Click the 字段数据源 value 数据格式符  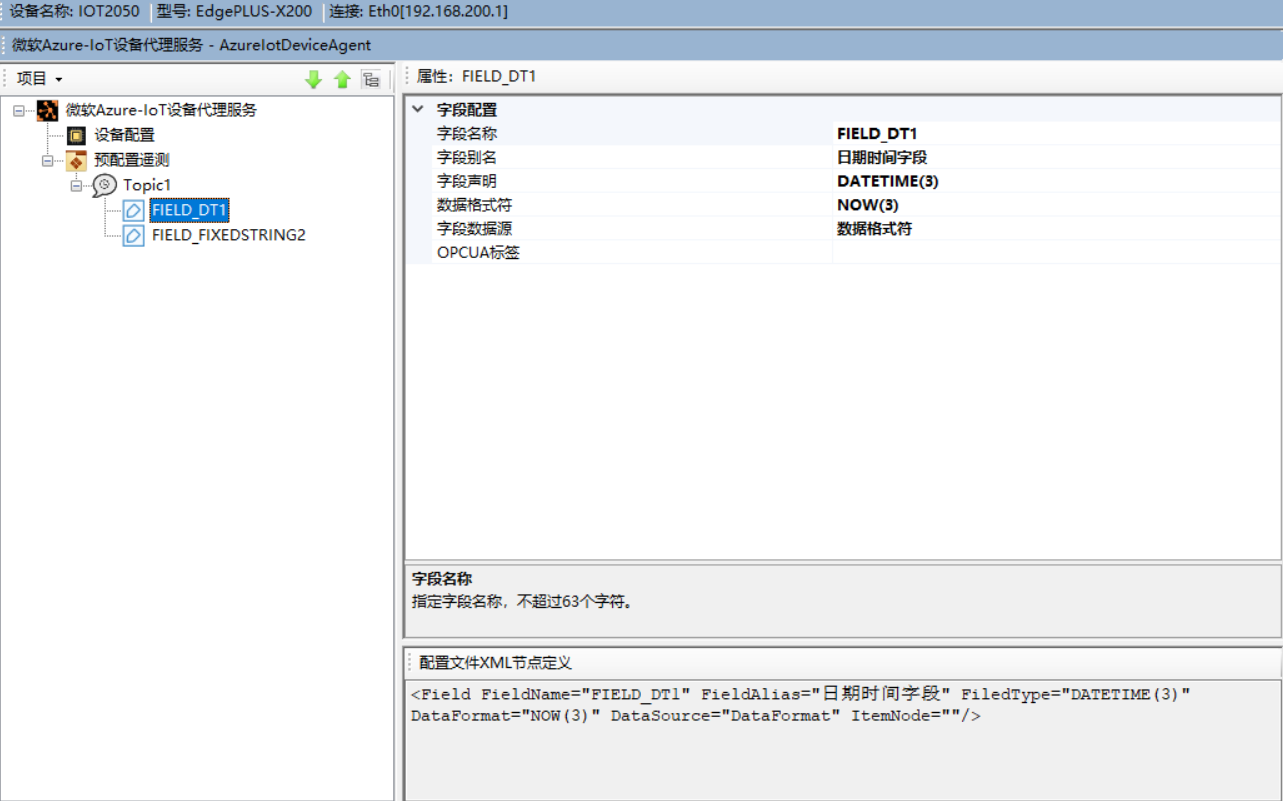pyautogui.click(x=1056, y=229)
